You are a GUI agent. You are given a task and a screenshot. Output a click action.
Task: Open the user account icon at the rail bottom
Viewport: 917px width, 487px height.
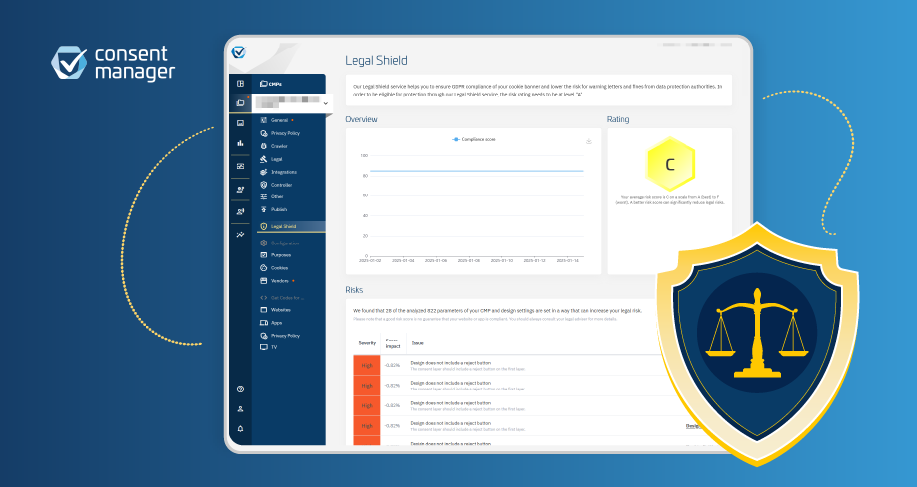coord(240,409)
